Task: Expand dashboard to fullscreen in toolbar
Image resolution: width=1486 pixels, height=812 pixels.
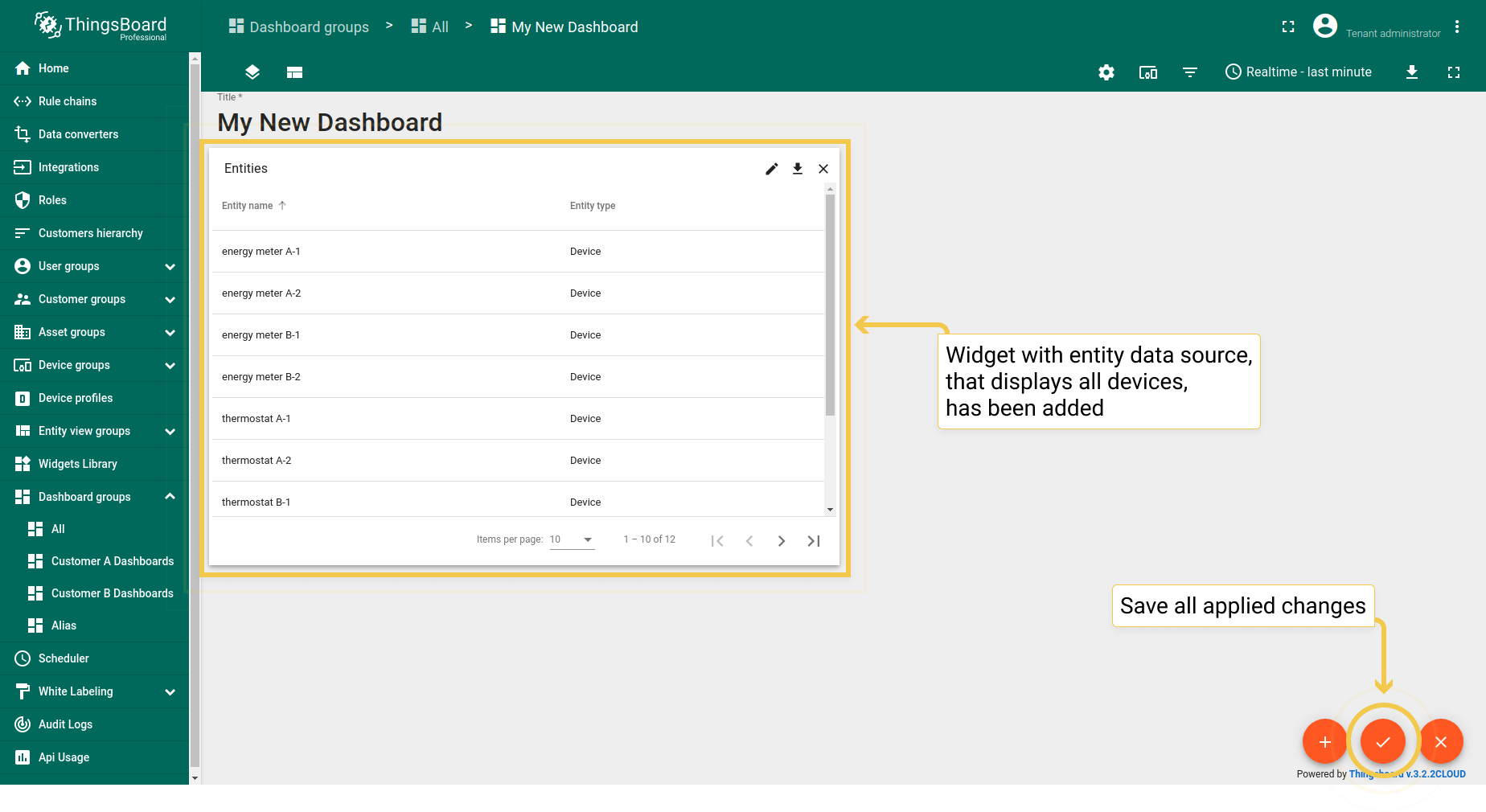Action: (x=1454, y=72)
